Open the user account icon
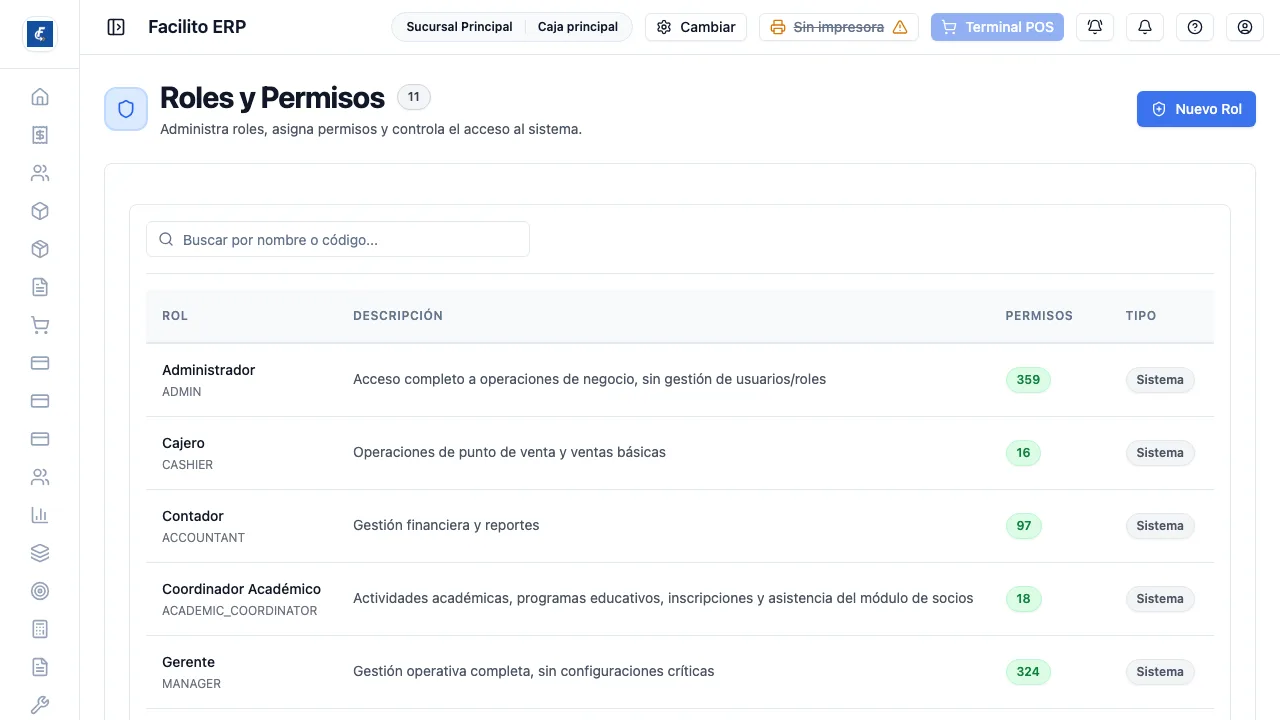1280x720 pixels. tap(1245, 27)
